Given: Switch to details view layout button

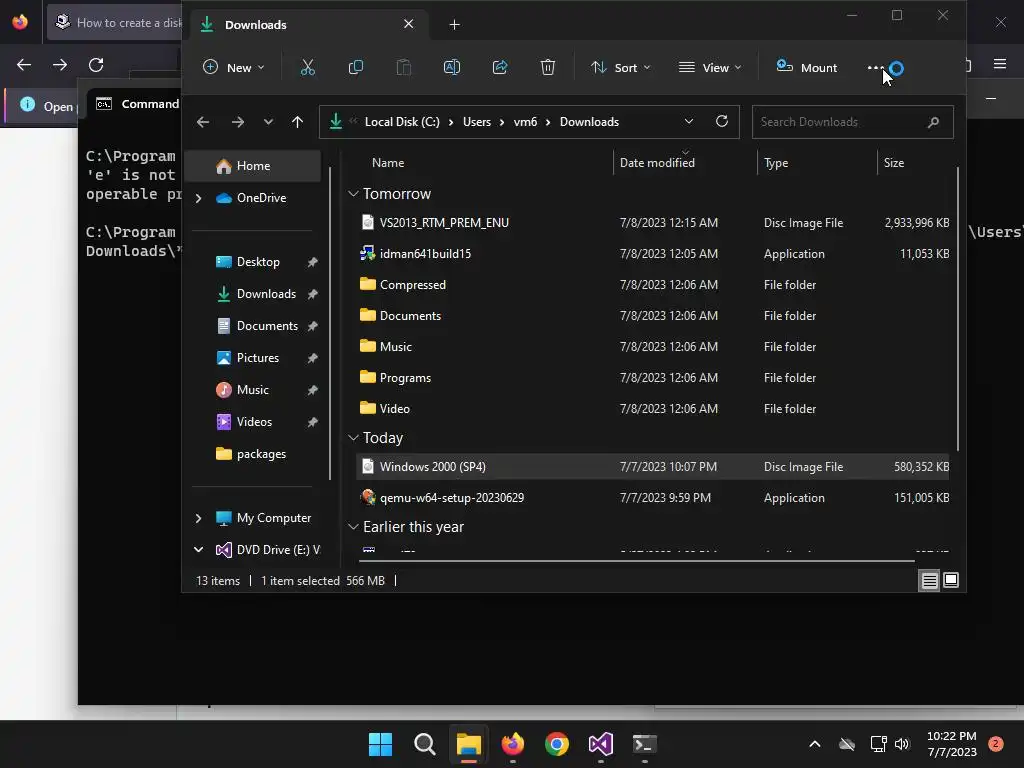Looking at the screenshot, I should (x=929, y=580).
